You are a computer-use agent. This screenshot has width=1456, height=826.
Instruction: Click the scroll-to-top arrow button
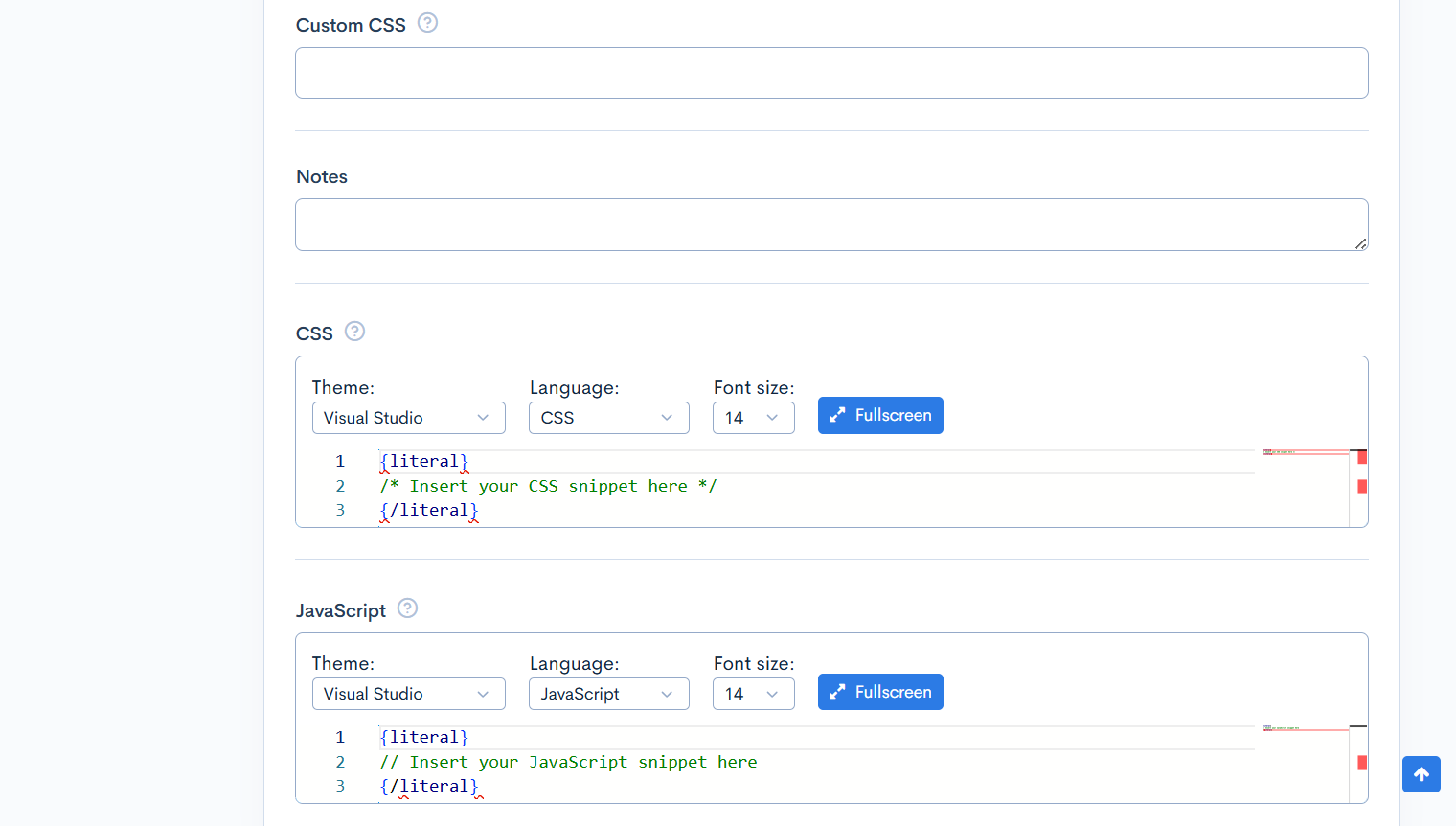coord(1421,774)
